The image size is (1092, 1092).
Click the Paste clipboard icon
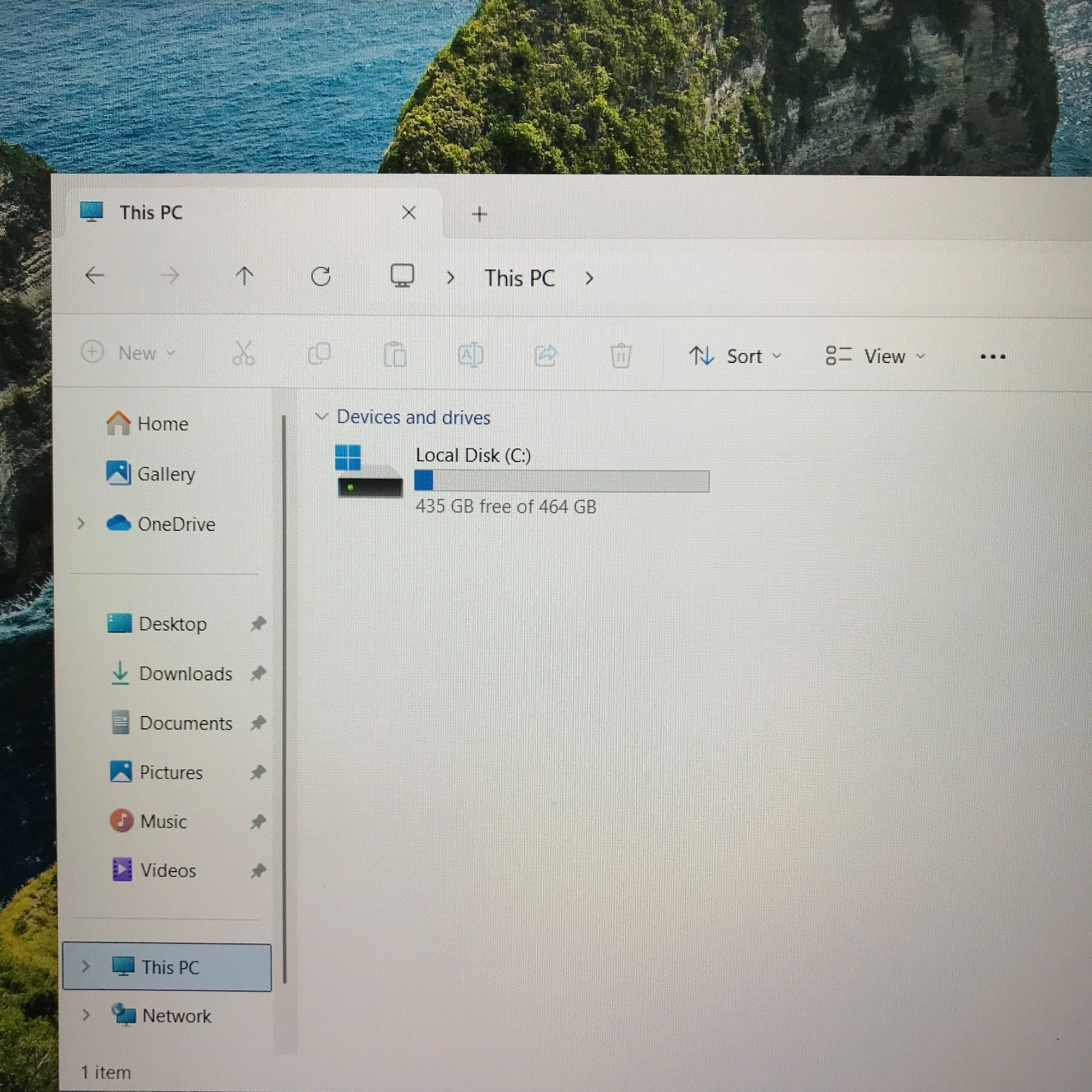click(394, 354)
